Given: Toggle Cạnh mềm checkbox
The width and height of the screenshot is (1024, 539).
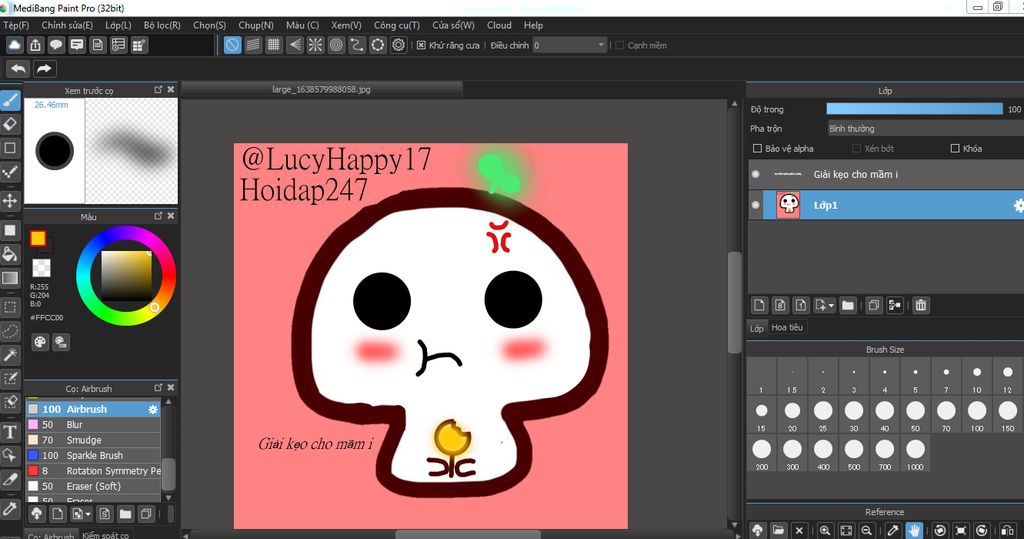Looking at the screenshot, I should click(x=620, y=45).
